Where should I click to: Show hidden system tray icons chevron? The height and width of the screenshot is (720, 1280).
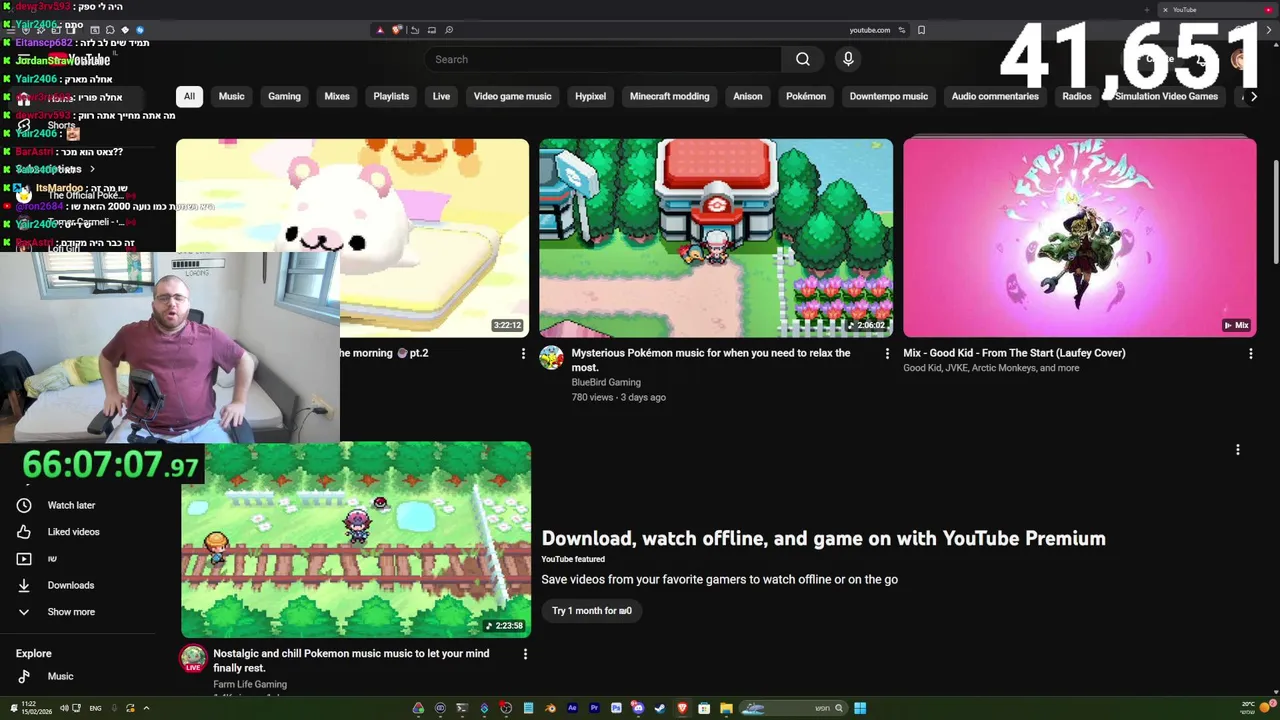(146, 708)
